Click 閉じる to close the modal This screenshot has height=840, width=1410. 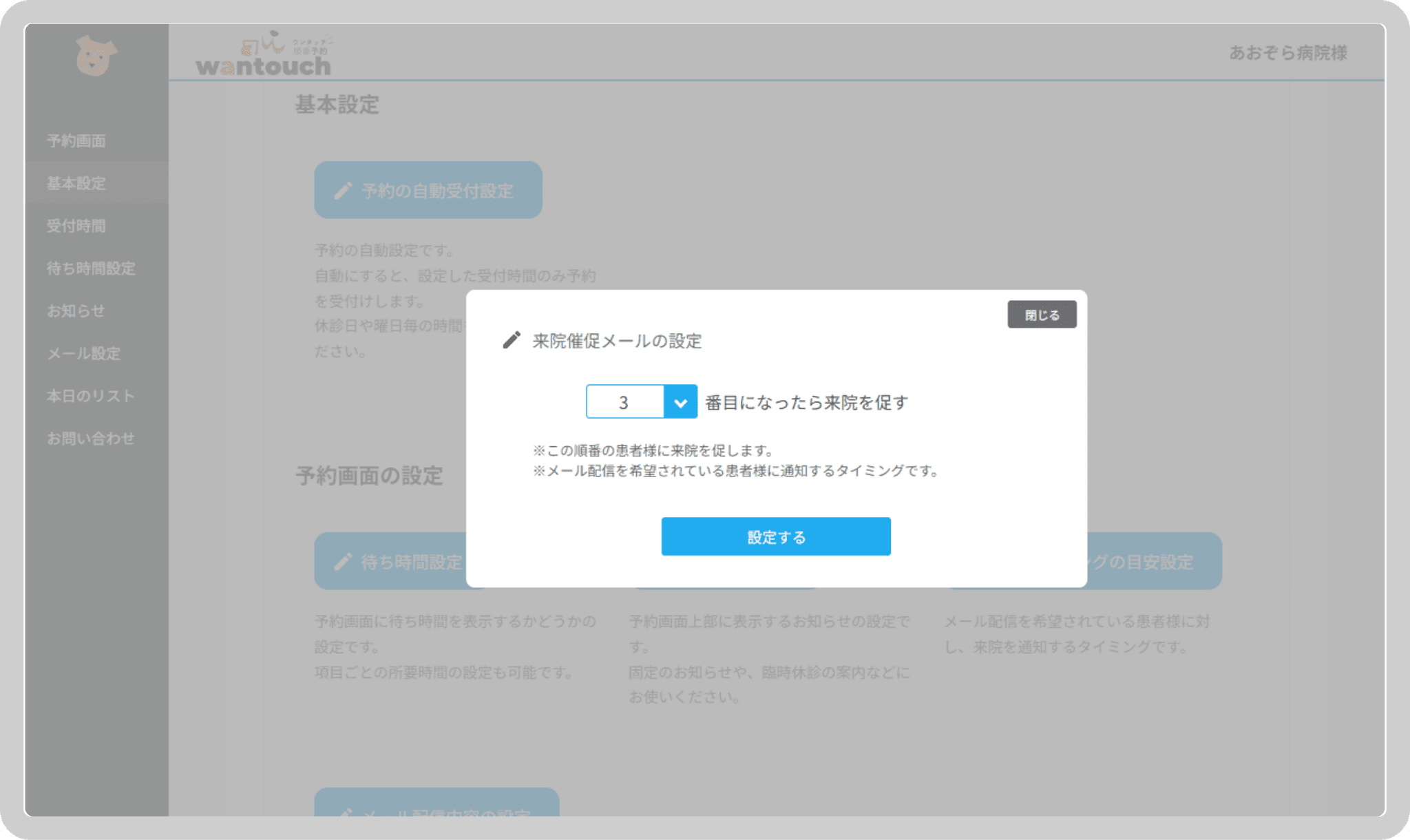(x=1042, y=315)
